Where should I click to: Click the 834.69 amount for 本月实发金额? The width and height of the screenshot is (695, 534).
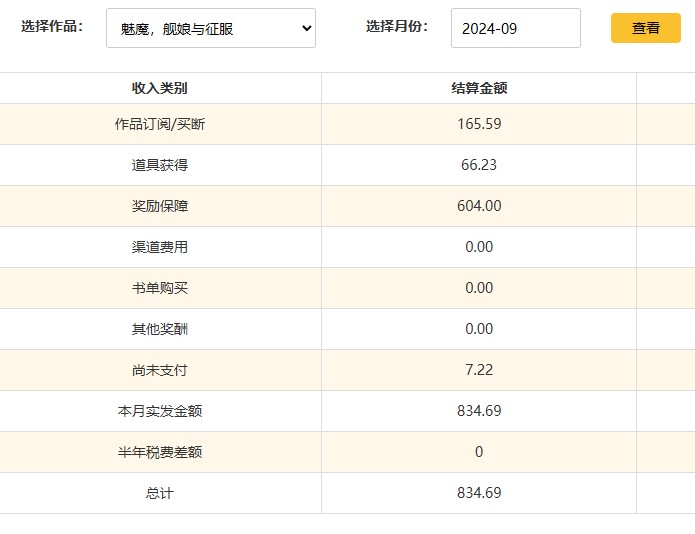pyautogui.click(x=479, y=411)
